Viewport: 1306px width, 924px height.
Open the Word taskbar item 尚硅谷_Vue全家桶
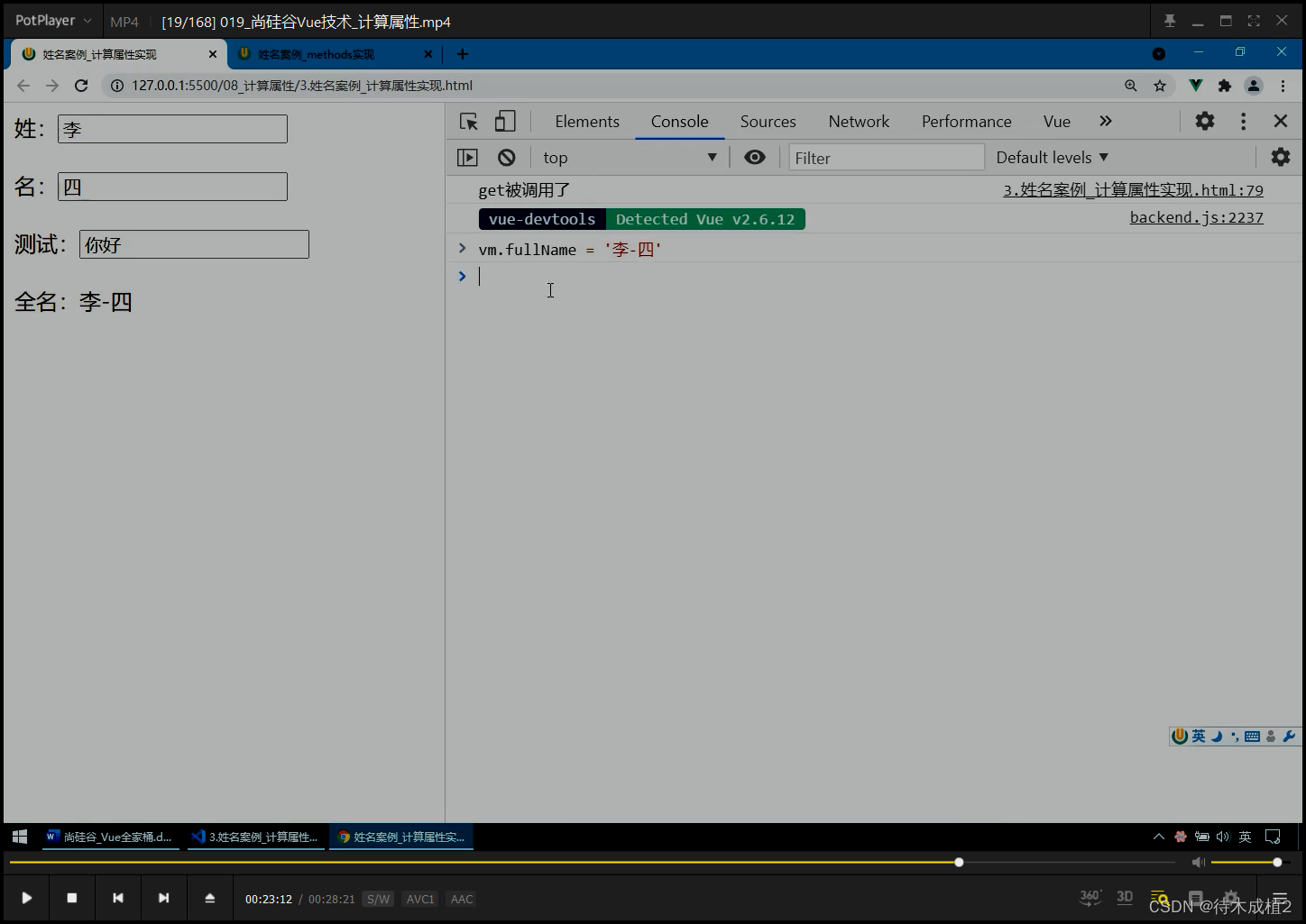(108, 837)
